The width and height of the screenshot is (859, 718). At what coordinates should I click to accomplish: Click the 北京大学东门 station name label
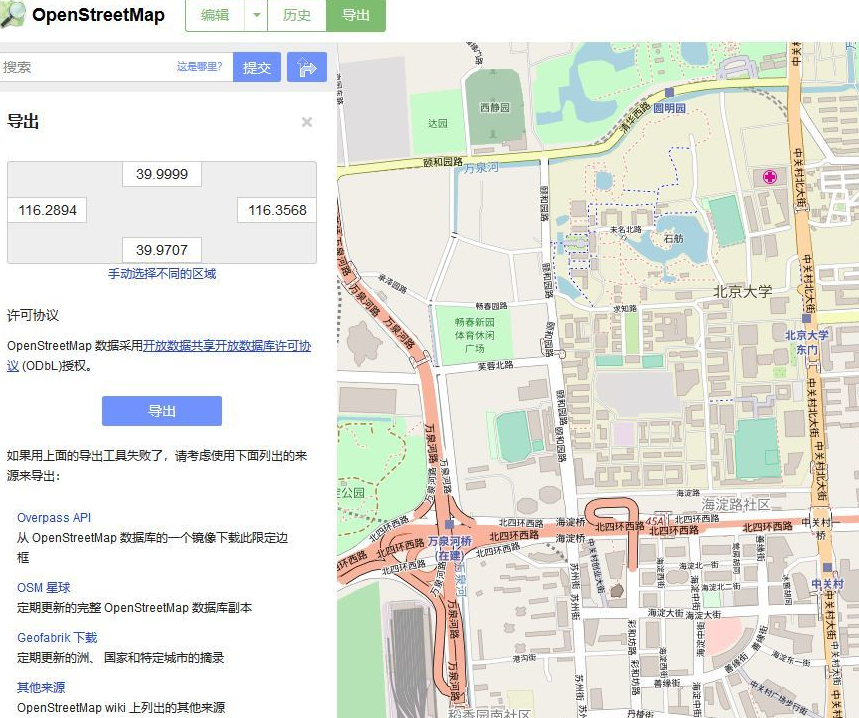pyautogui.click(x=806, y=342)
